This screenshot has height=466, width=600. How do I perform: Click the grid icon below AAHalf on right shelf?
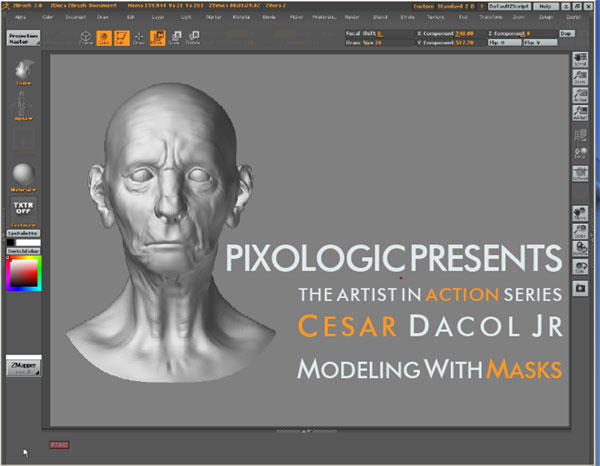pos(580,135)
